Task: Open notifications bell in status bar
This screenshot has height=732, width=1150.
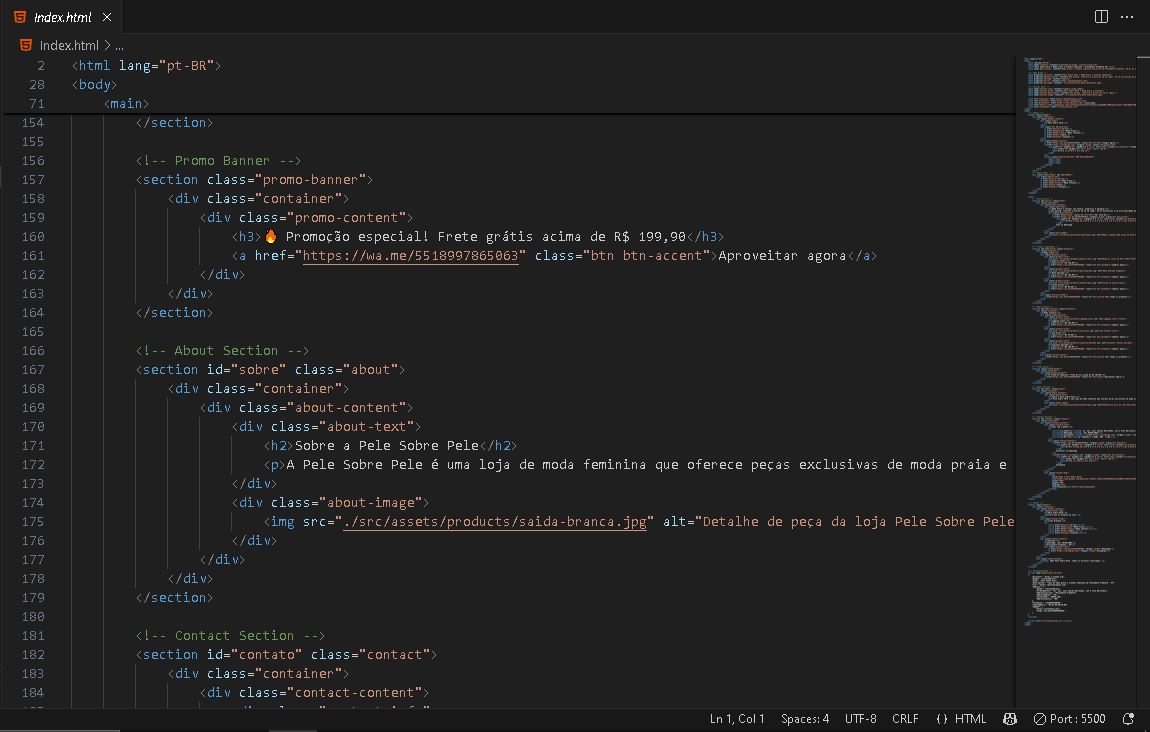Action: [1128, 719]
